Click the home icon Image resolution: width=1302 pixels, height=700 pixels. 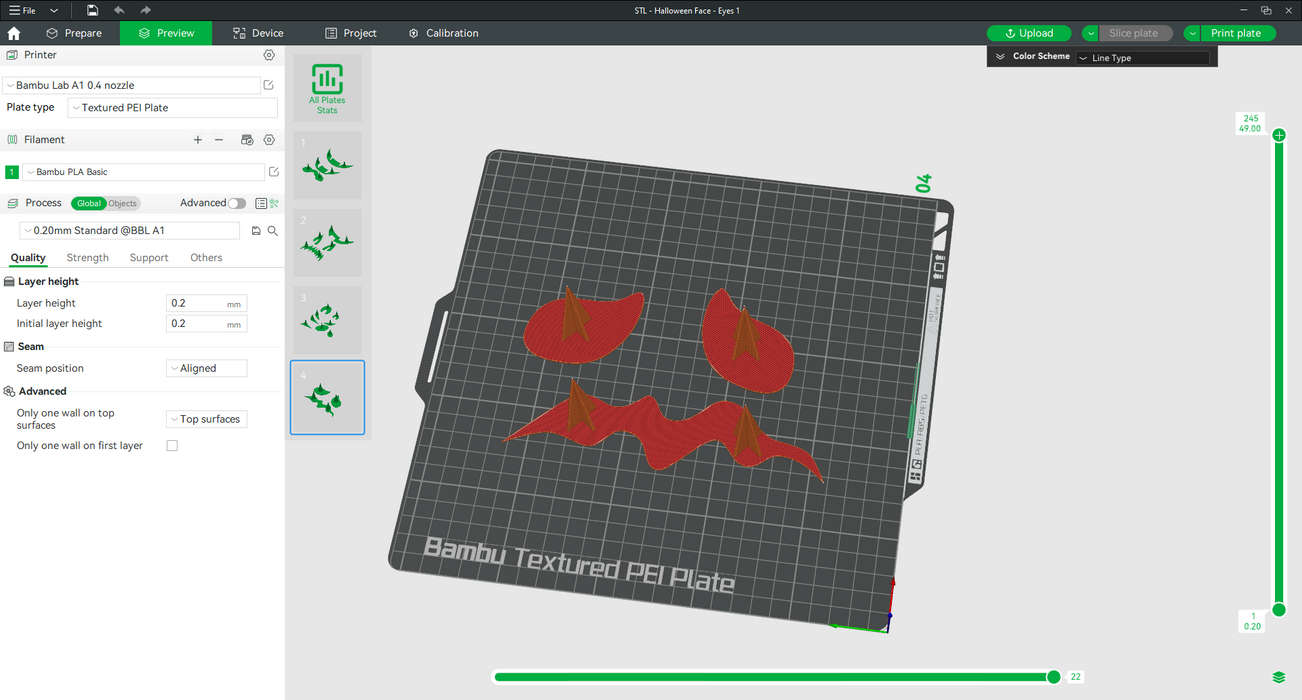14,33
